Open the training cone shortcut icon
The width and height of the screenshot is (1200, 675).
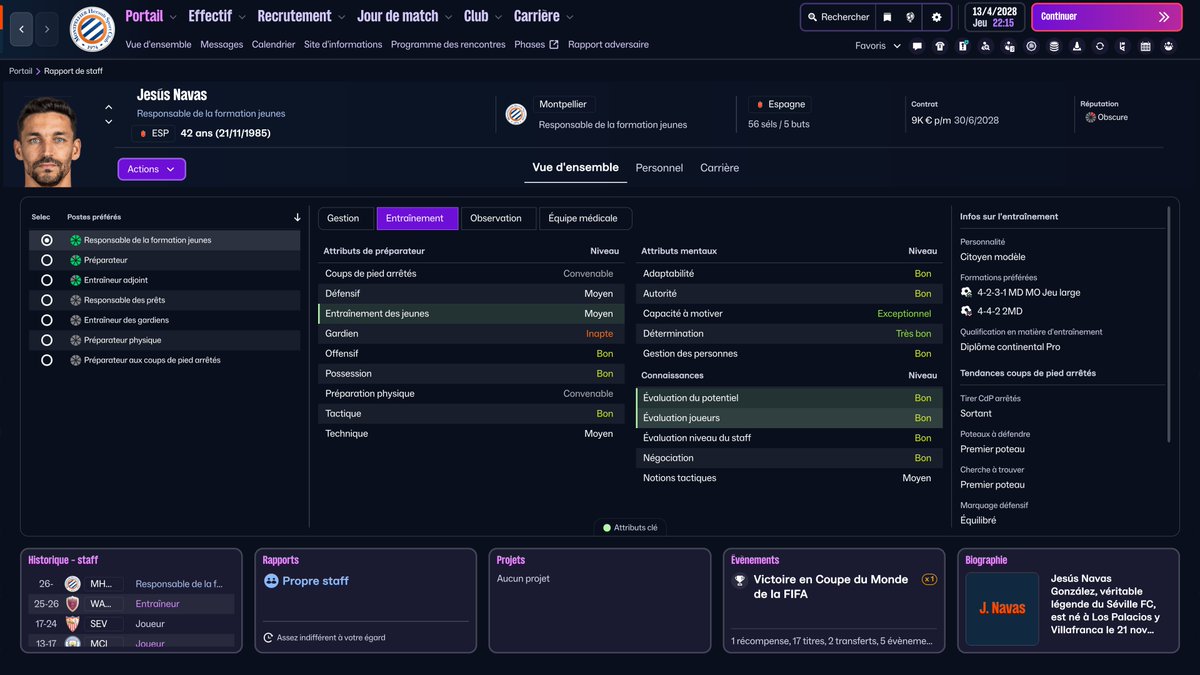[x=1077, y=46]
